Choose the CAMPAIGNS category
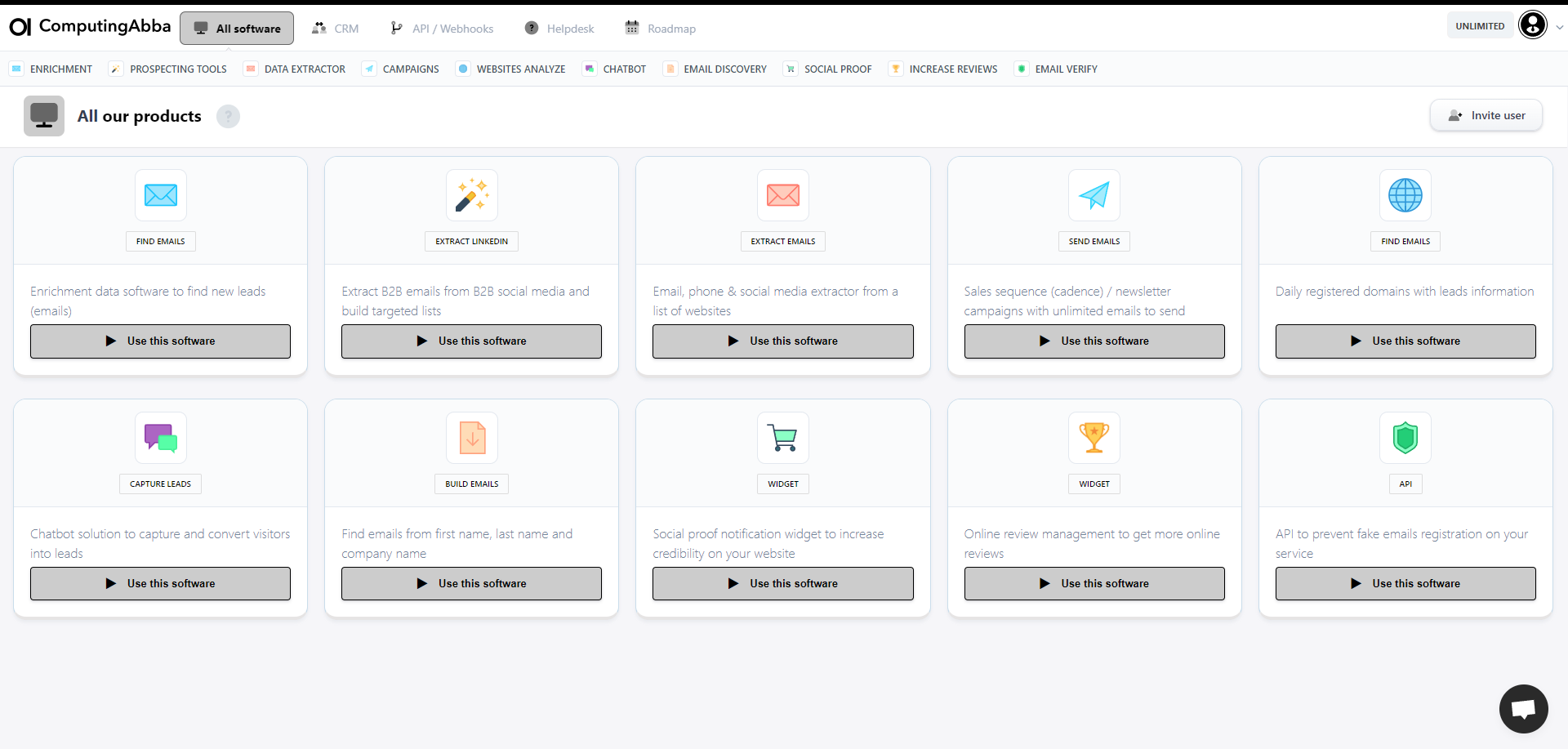This screenshot has width=1568, height=749. [401, 69]
